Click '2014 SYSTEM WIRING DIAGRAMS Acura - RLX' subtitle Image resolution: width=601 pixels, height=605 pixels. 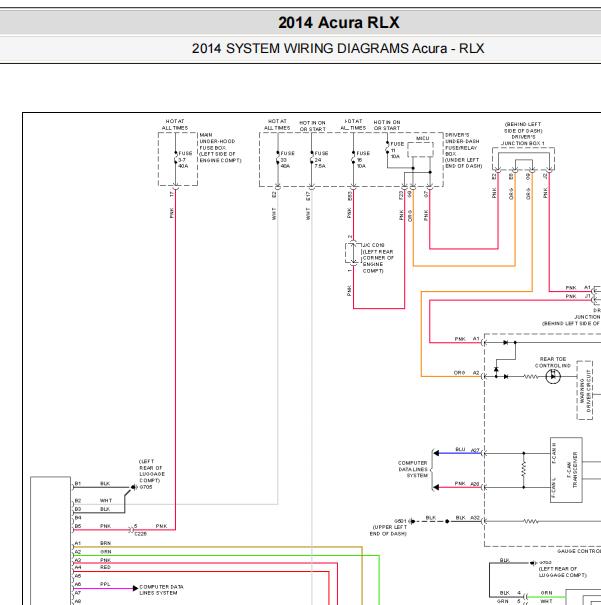(338, 49)
